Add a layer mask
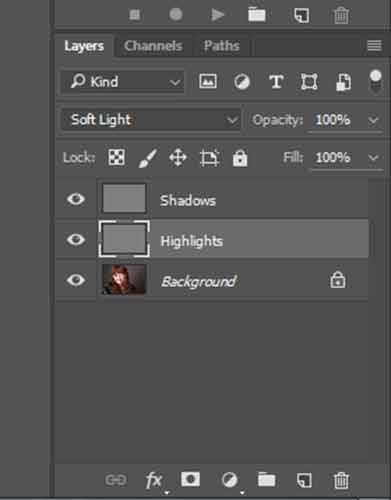 pyautogui.click(x=190, y=479)
